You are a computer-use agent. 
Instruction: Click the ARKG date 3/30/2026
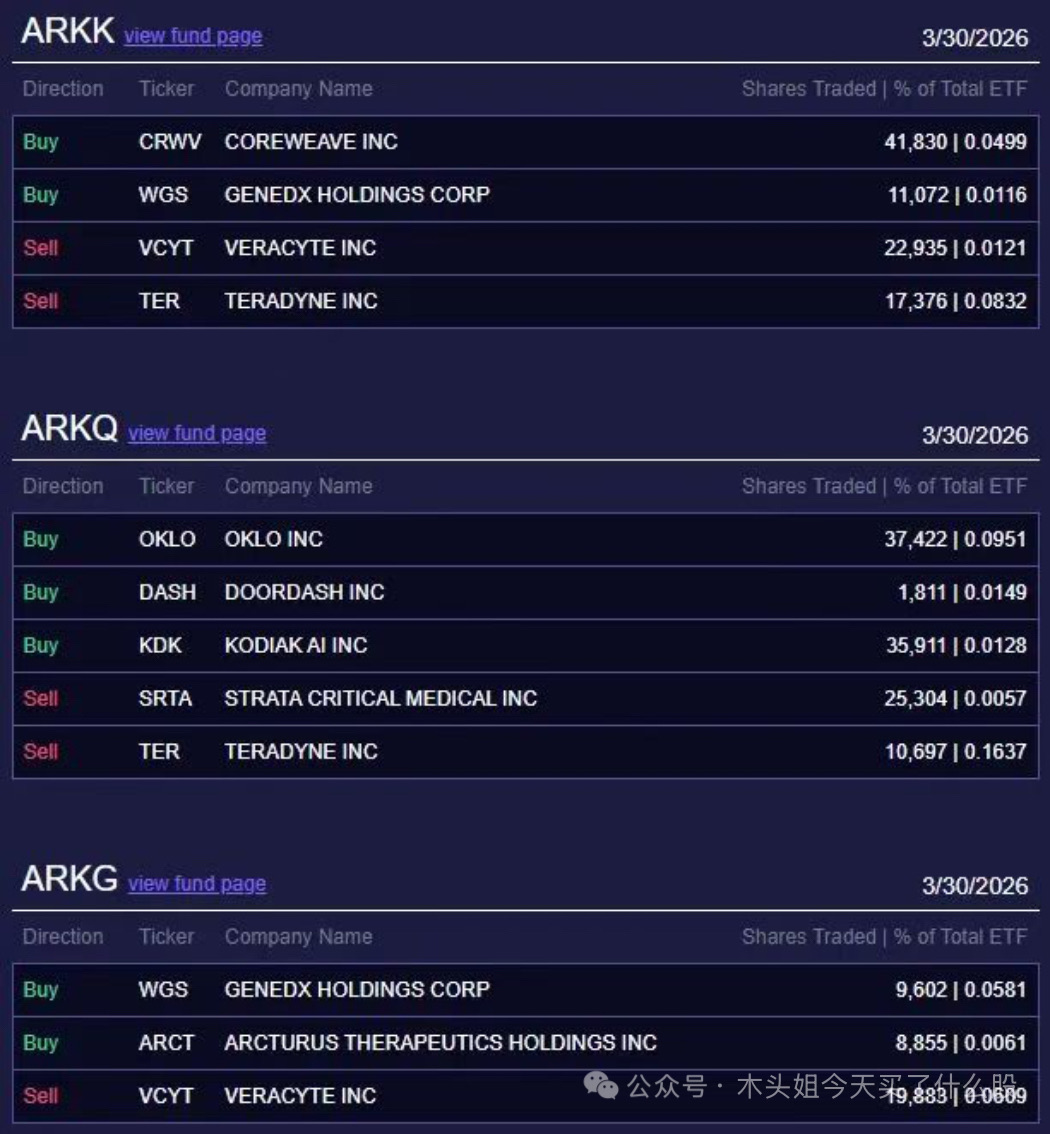[974, 886]
